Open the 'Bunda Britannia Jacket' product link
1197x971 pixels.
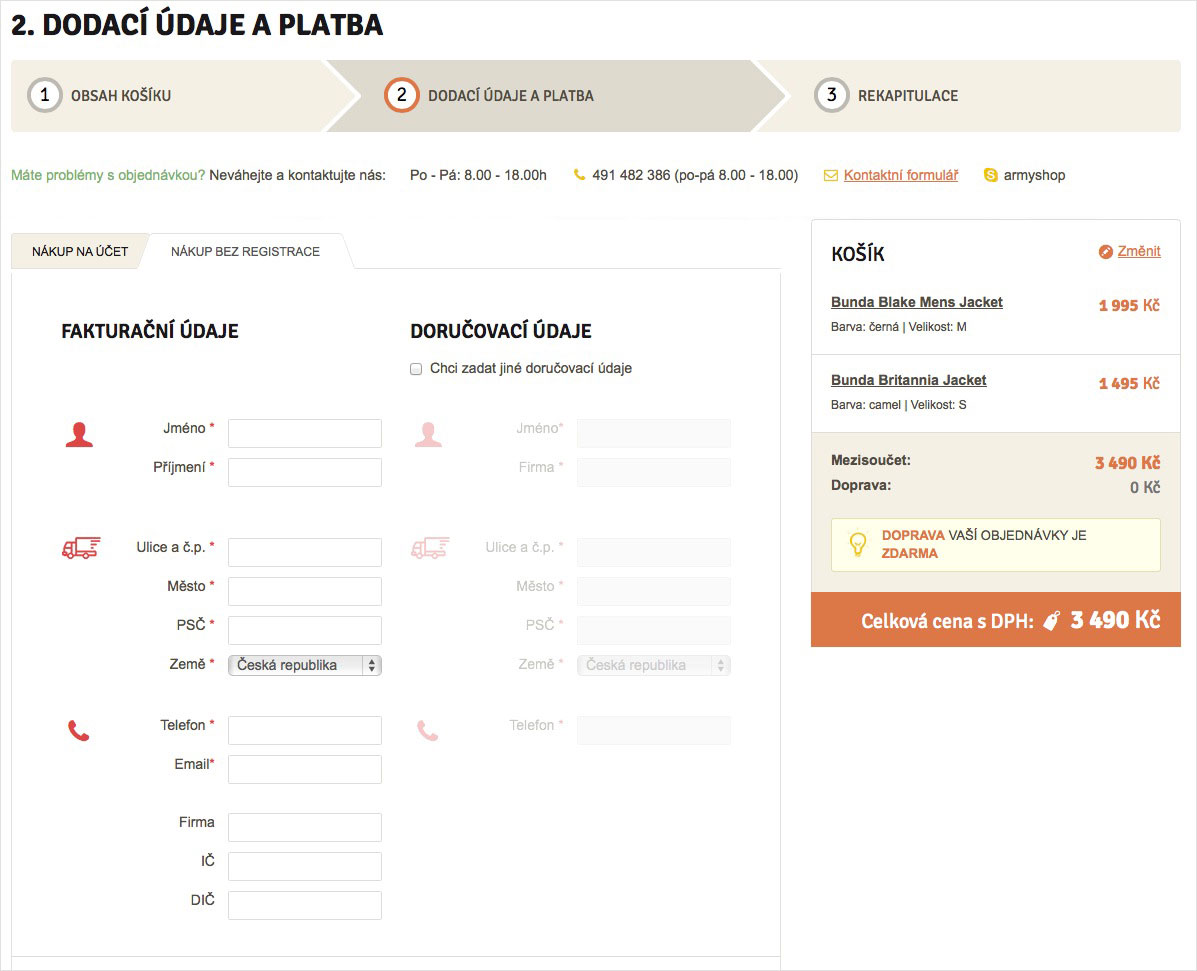[908, 380]
